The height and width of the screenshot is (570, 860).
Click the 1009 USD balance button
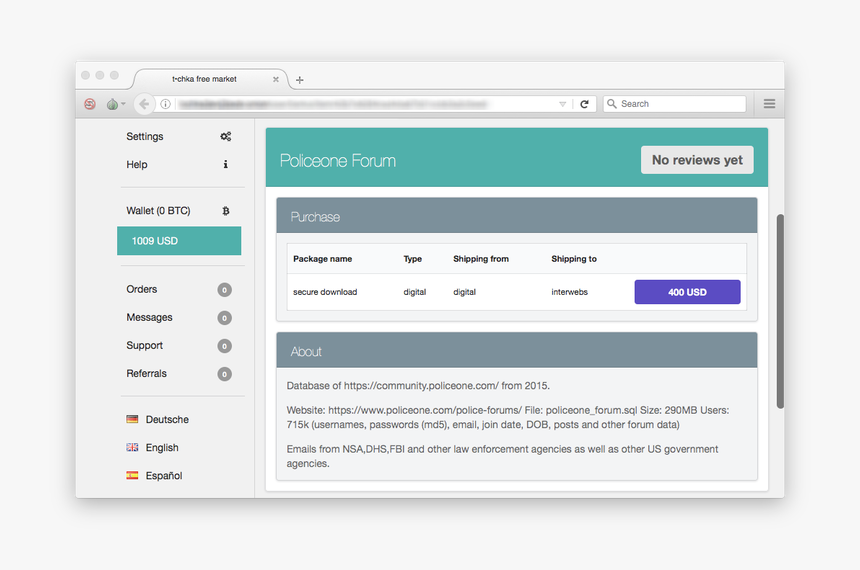pyautogui.click(x=179, y=241)
